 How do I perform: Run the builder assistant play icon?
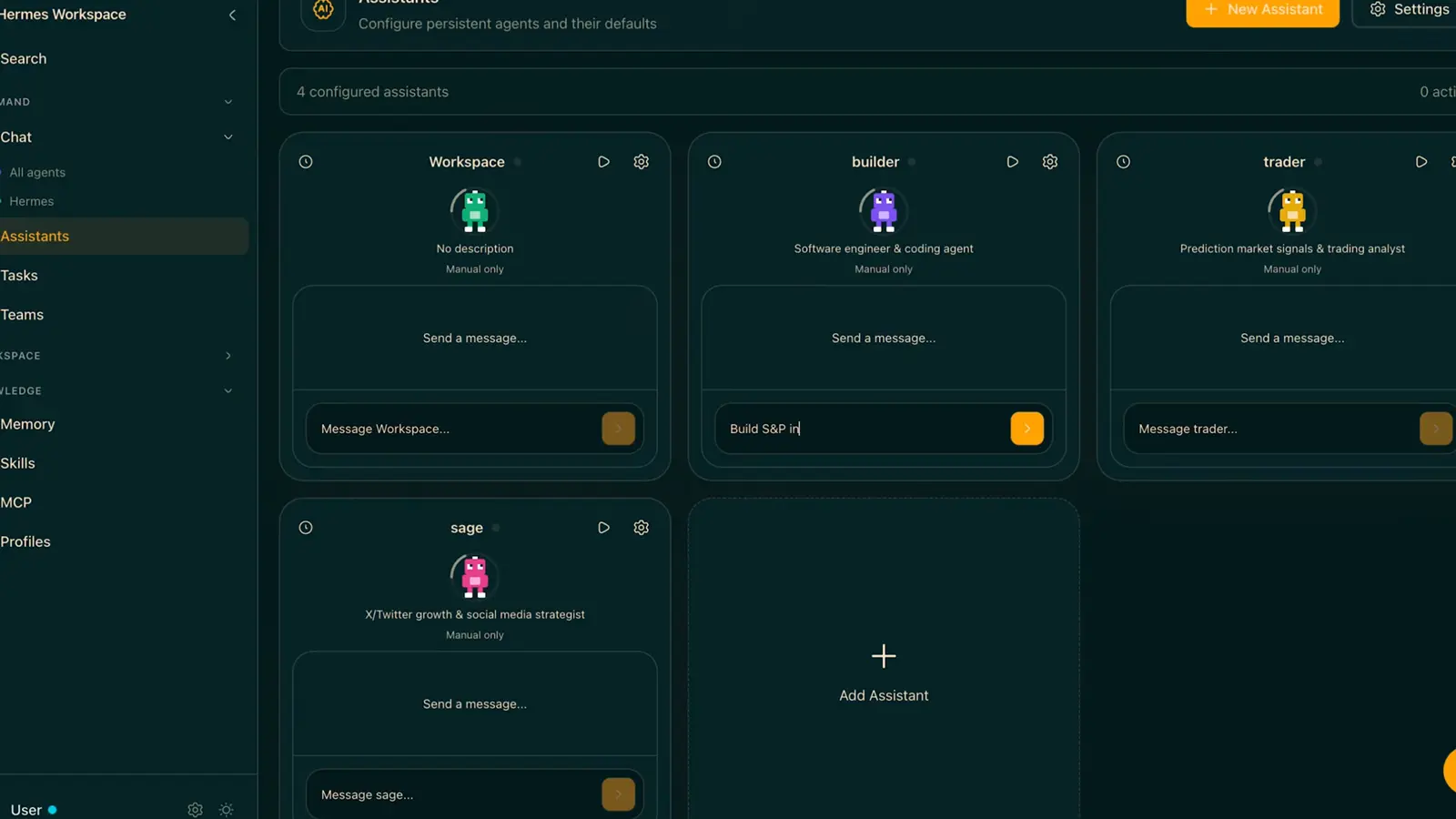click(1012, 162)
